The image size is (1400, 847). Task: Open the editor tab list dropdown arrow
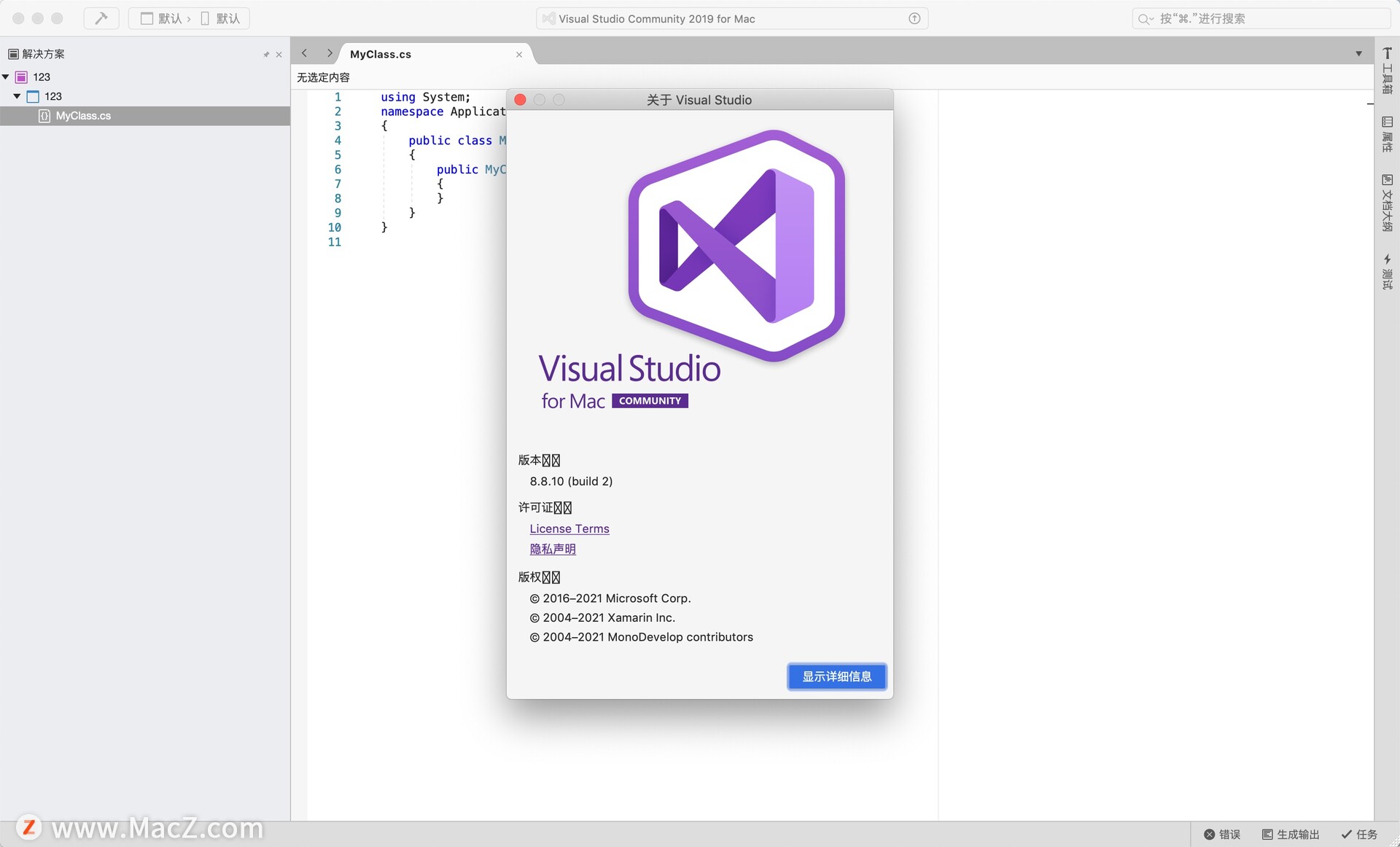1358,53
